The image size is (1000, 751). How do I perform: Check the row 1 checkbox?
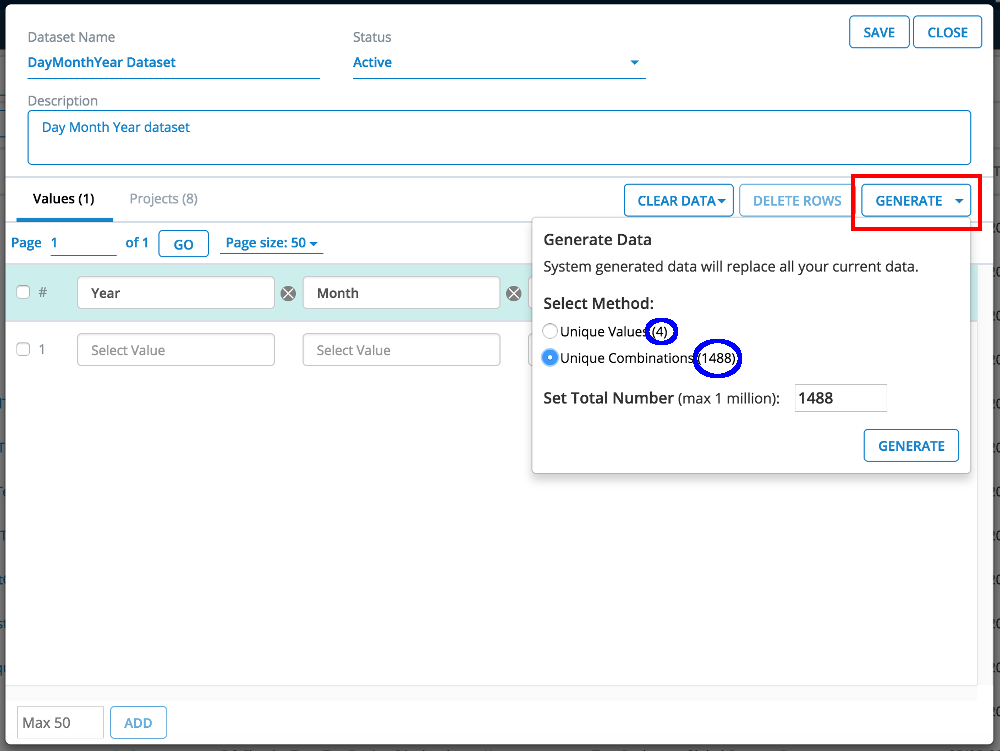click(x=23, y=350)
